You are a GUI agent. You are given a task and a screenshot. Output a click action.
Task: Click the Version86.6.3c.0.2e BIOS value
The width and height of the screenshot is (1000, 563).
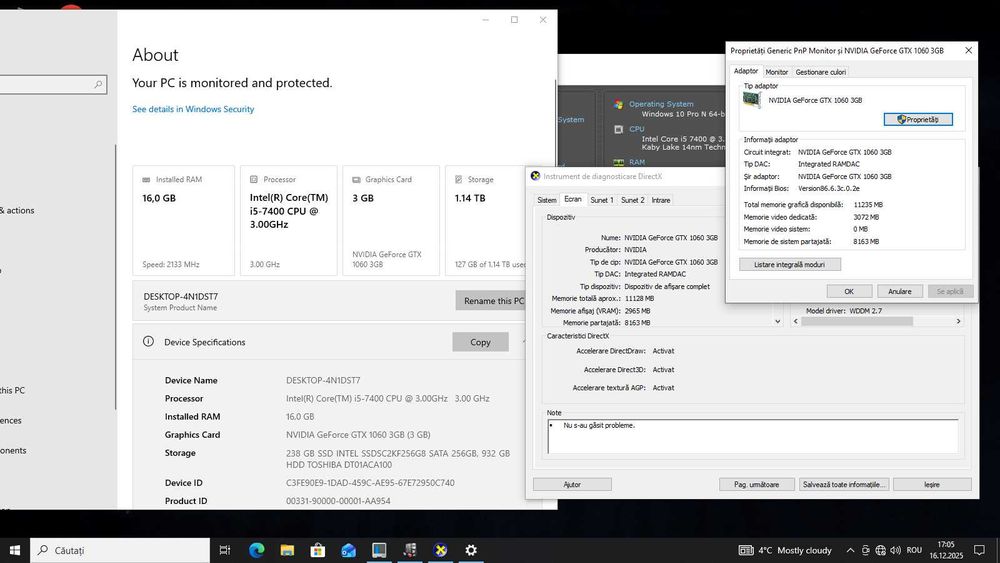[828, 189]
